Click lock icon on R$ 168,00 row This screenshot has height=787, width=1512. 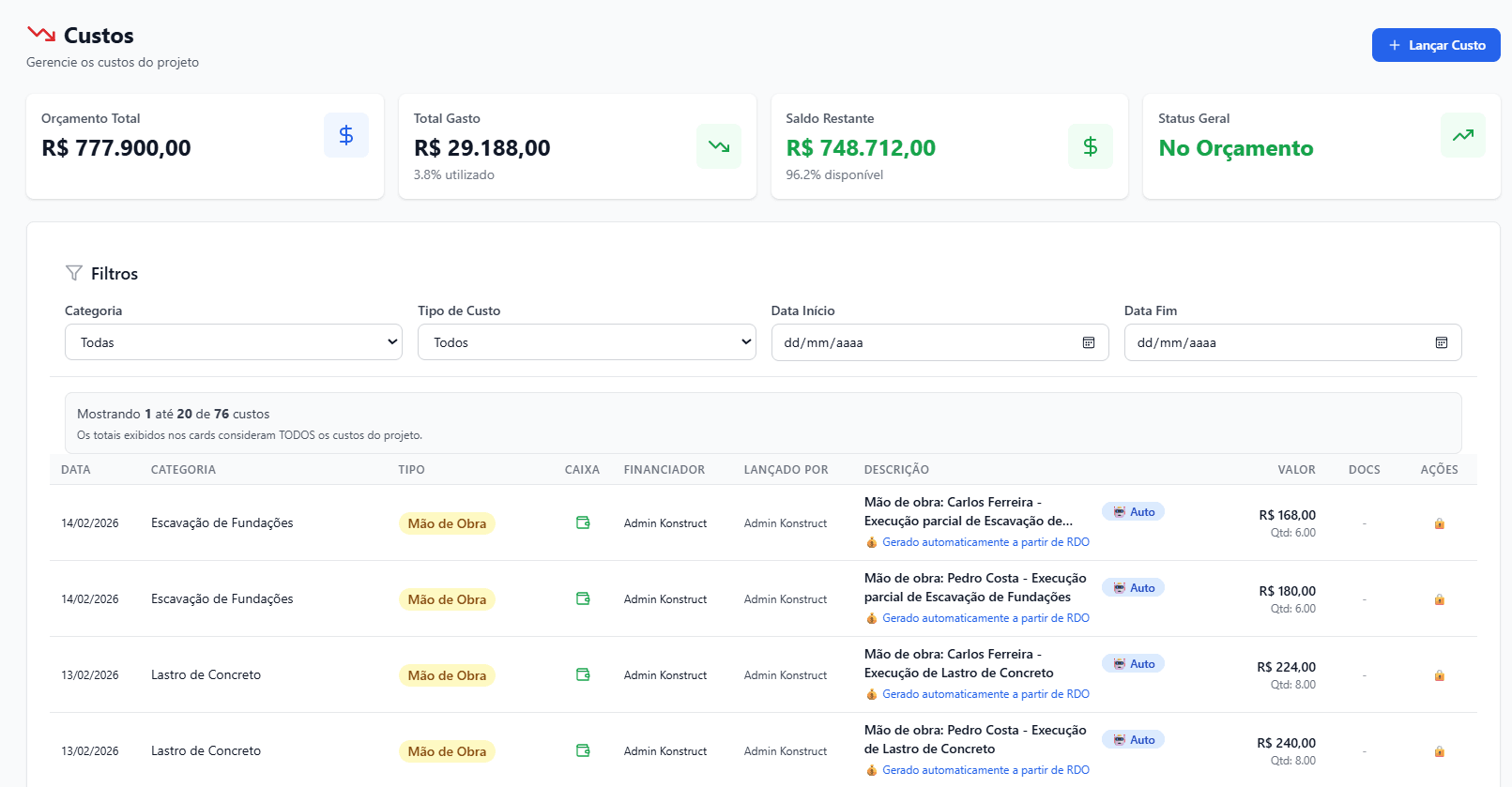(x=1439, y=523)
